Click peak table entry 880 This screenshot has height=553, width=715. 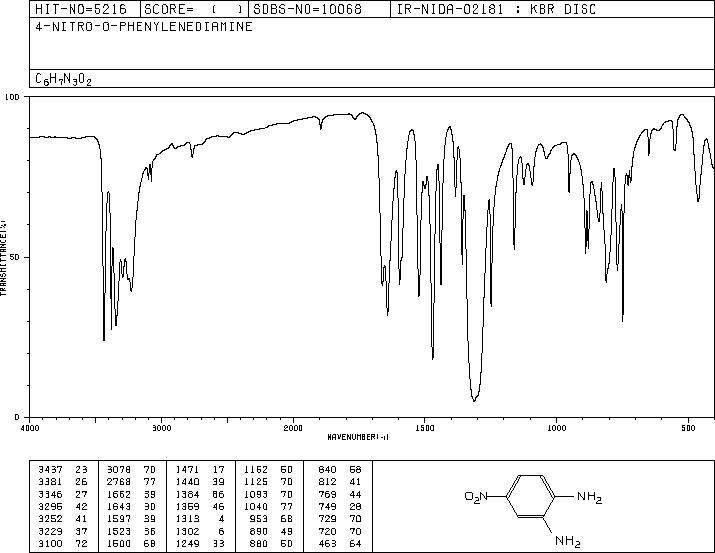[x=259, y=543]
